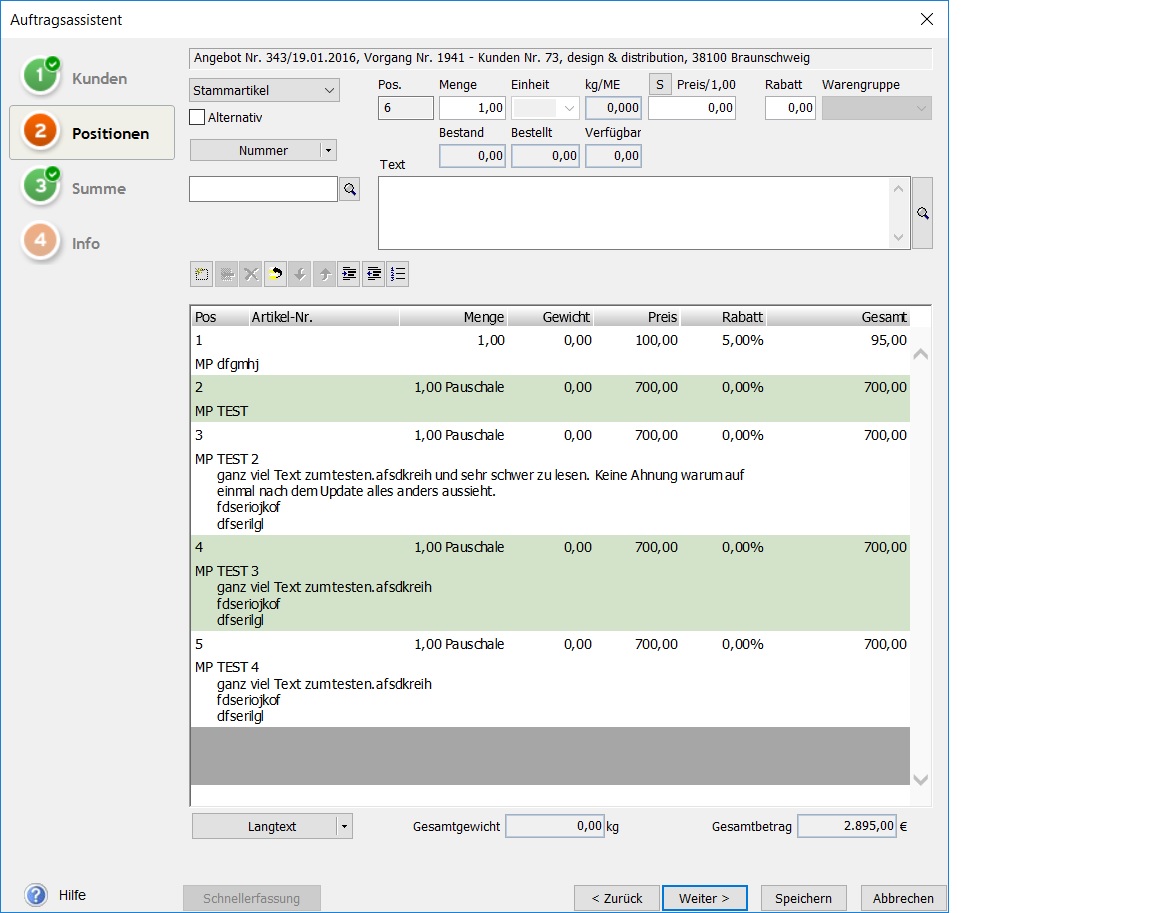Screen dimensions: 1152x913
Task: Click the 5,00% discount value
Action: point(743,341)
